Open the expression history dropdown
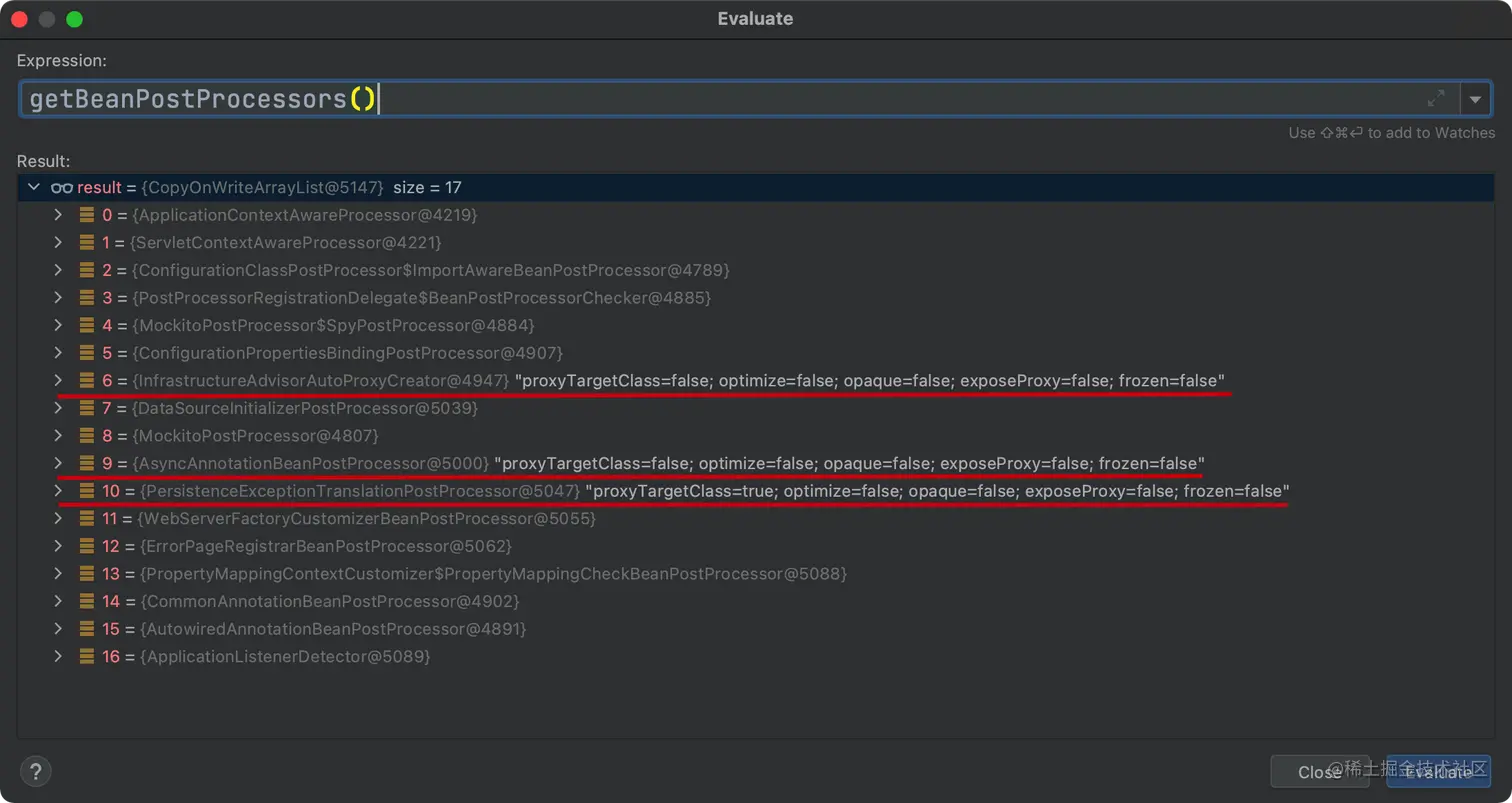Screen dimensions: 1512x803 1476,98
